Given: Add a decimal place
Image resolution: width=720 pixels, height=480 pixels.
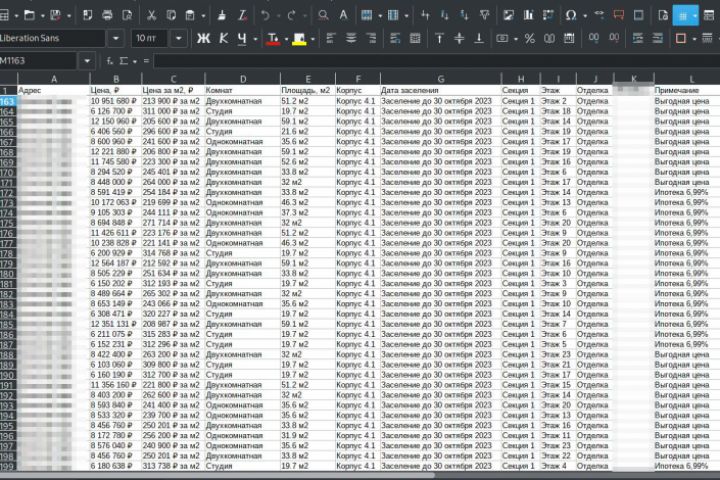Looking at the screenshot, I should (x=593, y=39).
